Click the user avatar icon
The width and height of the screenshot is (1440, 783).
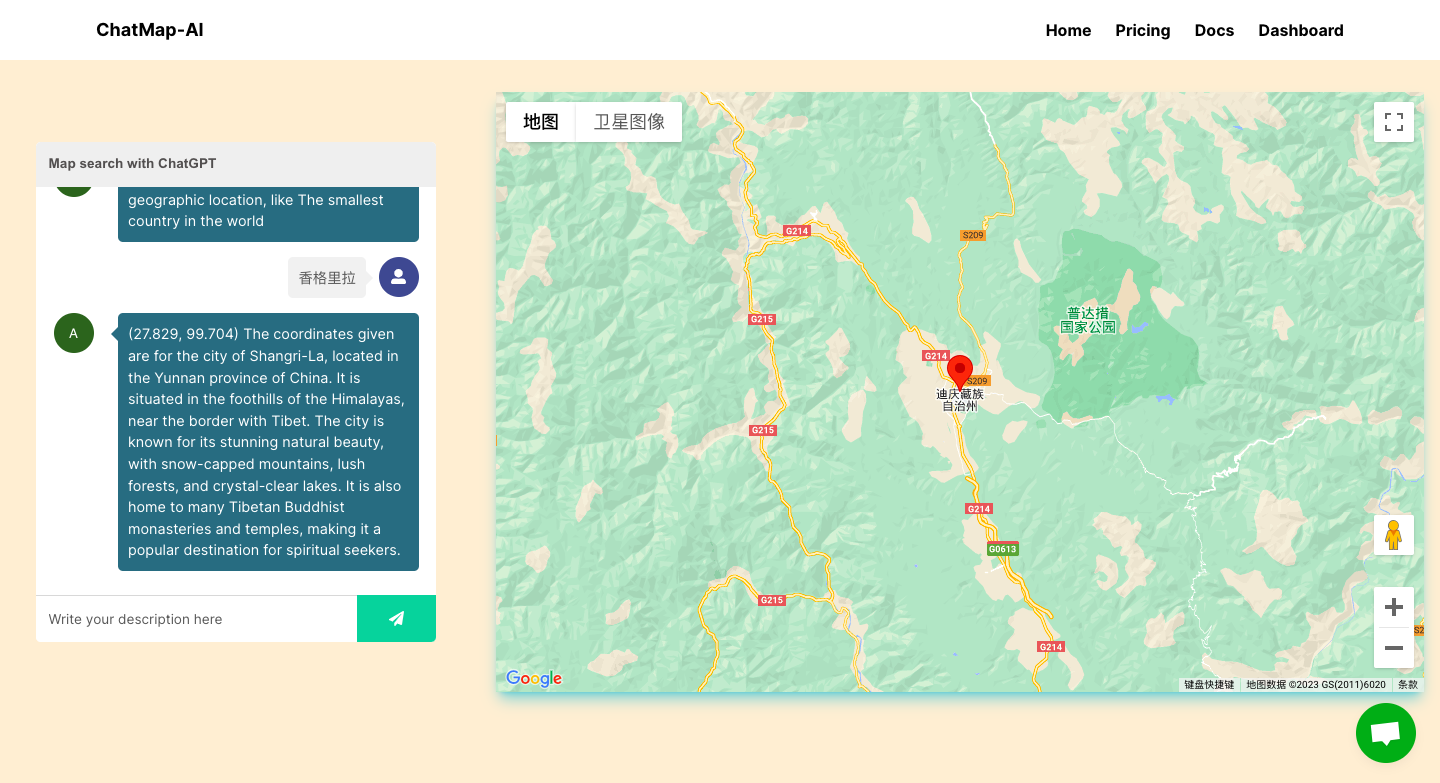pos(399,277)
